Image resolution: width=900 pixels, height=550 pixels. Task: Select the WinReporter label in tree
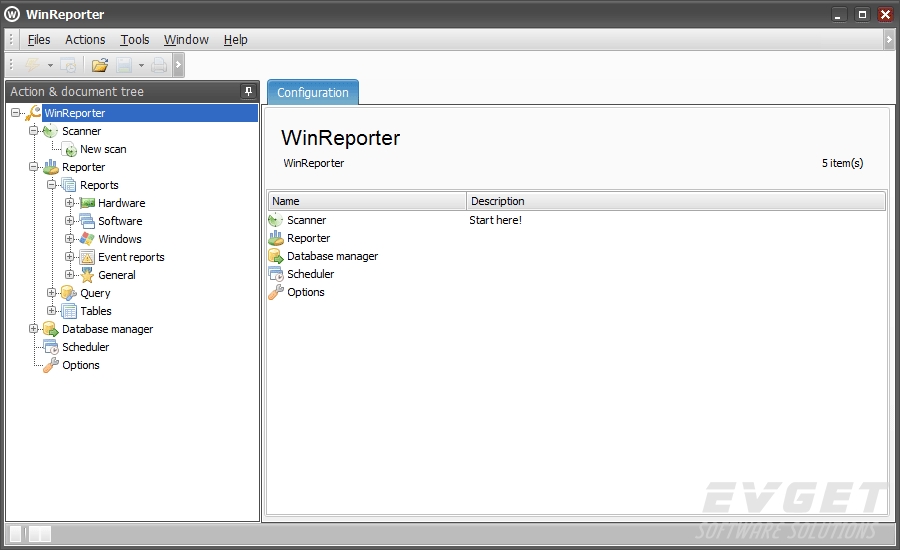tap(75, 113)
